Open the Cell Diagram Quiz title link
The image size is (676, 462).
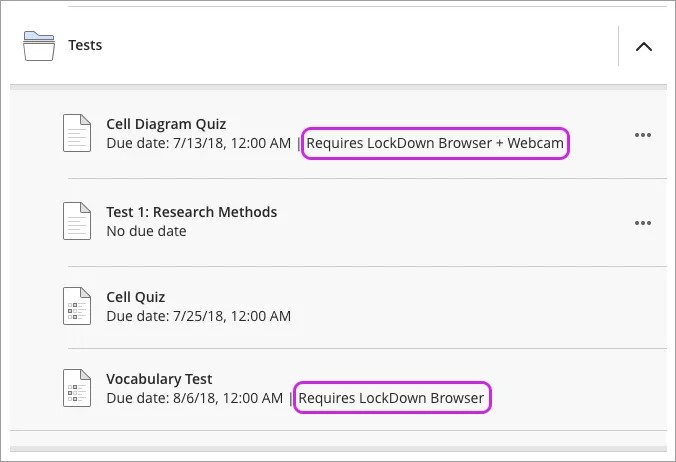coord(166,125)
